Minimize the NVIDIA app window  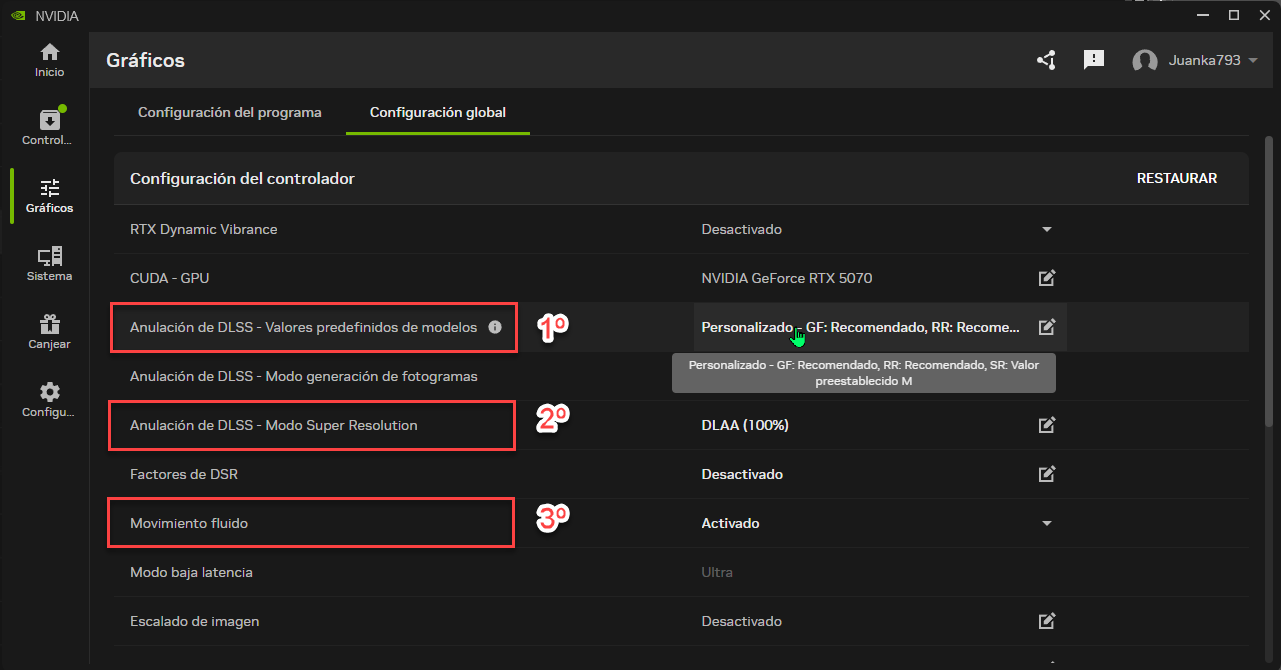coord(1203,15)
